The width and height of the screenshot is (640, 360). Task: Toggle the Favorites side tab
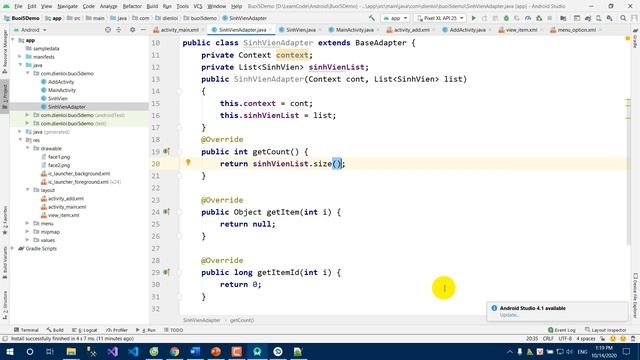pos(5,220)
